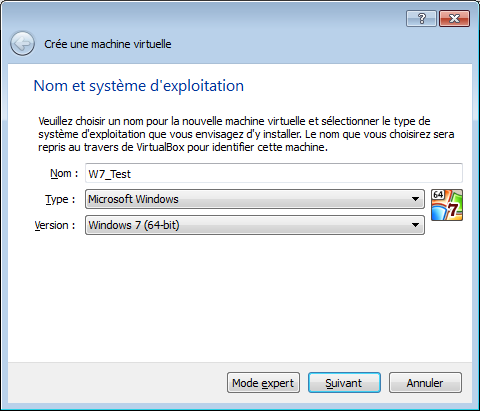Click the description paragraph mentioning VirtualBox

tap(246, 134)
